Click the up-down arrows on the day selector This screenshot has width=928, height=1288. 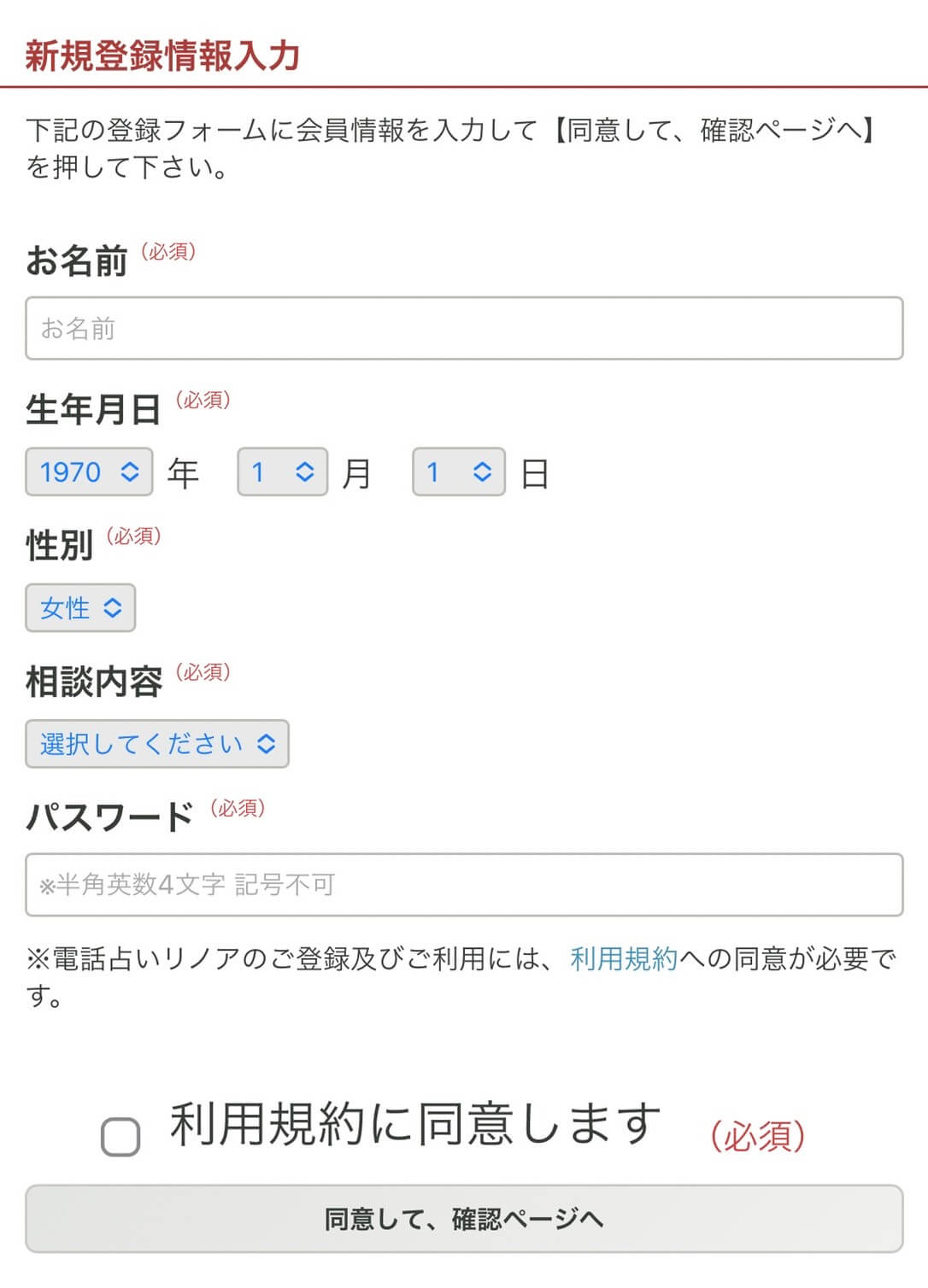coord(482,472)
